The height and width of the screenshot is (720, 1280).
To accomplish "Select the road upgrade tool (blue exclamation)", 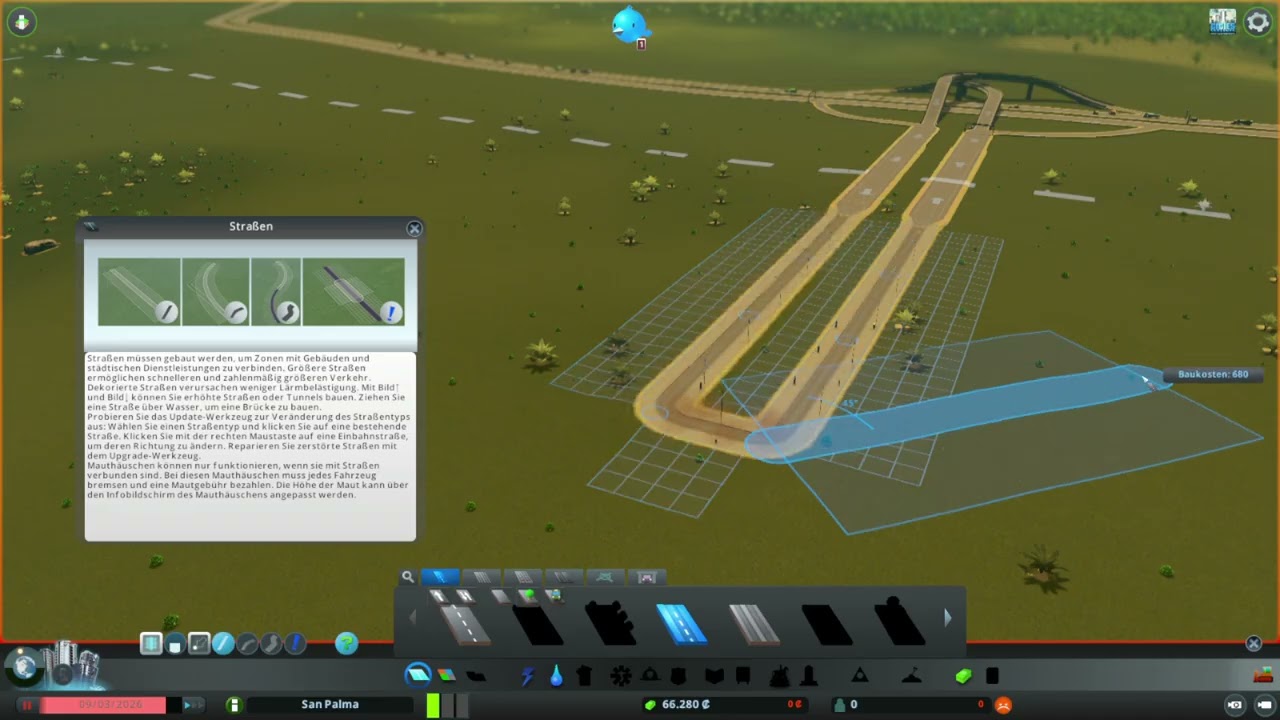I will coord(295,644).
